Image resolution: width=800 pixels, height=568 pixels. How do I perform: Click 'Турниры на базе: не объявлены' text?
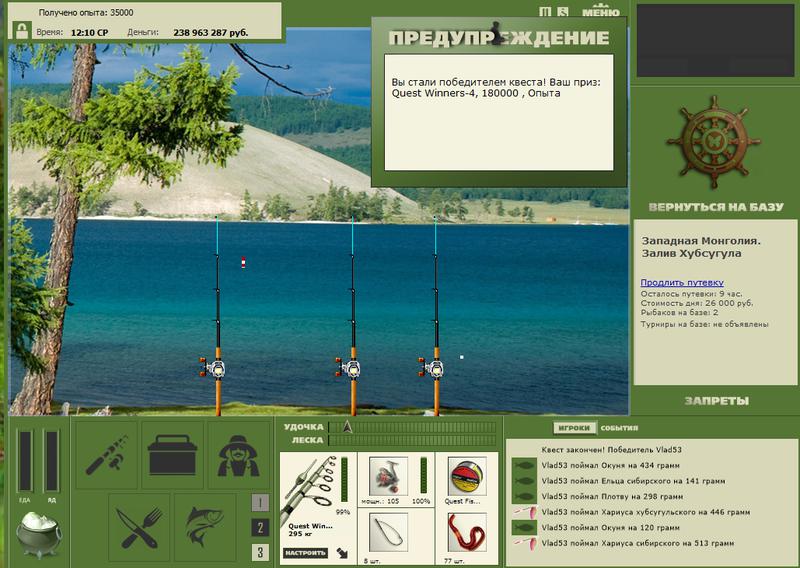(x=705, y=324)
